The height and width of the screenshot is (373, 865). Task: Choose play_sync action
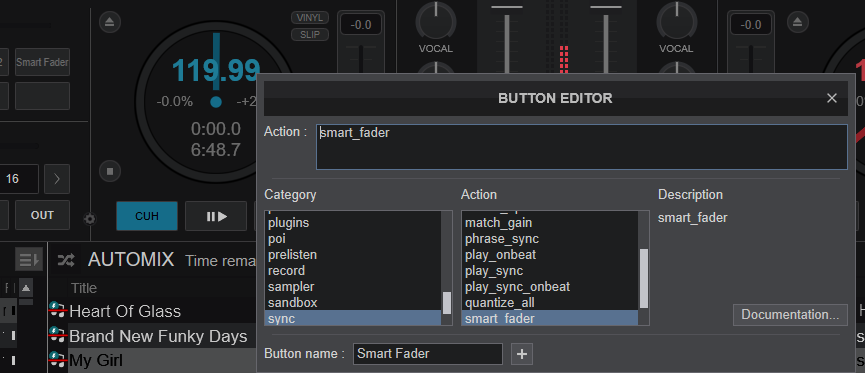(x=550, y=271)
